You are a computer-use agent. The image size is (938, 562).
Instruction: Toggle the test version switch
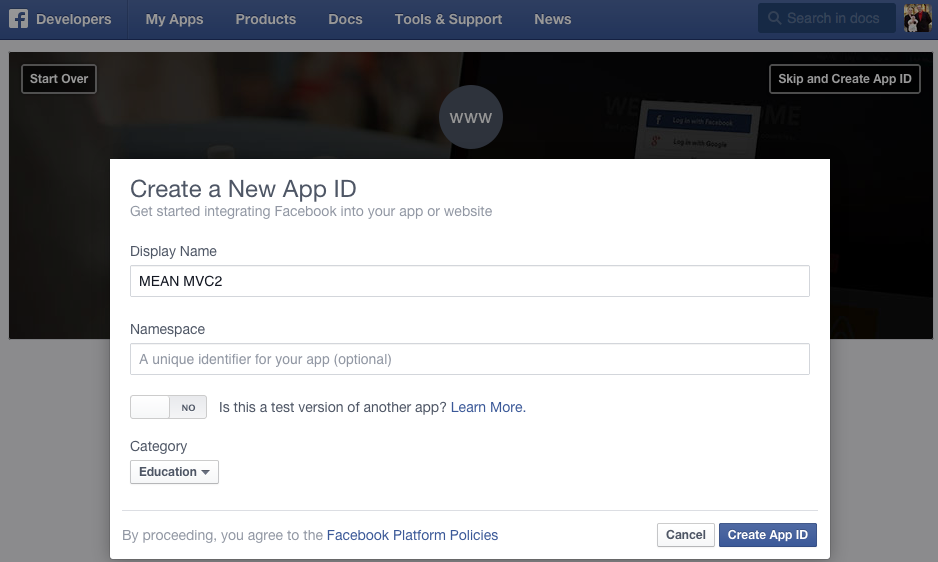[168, 407]
